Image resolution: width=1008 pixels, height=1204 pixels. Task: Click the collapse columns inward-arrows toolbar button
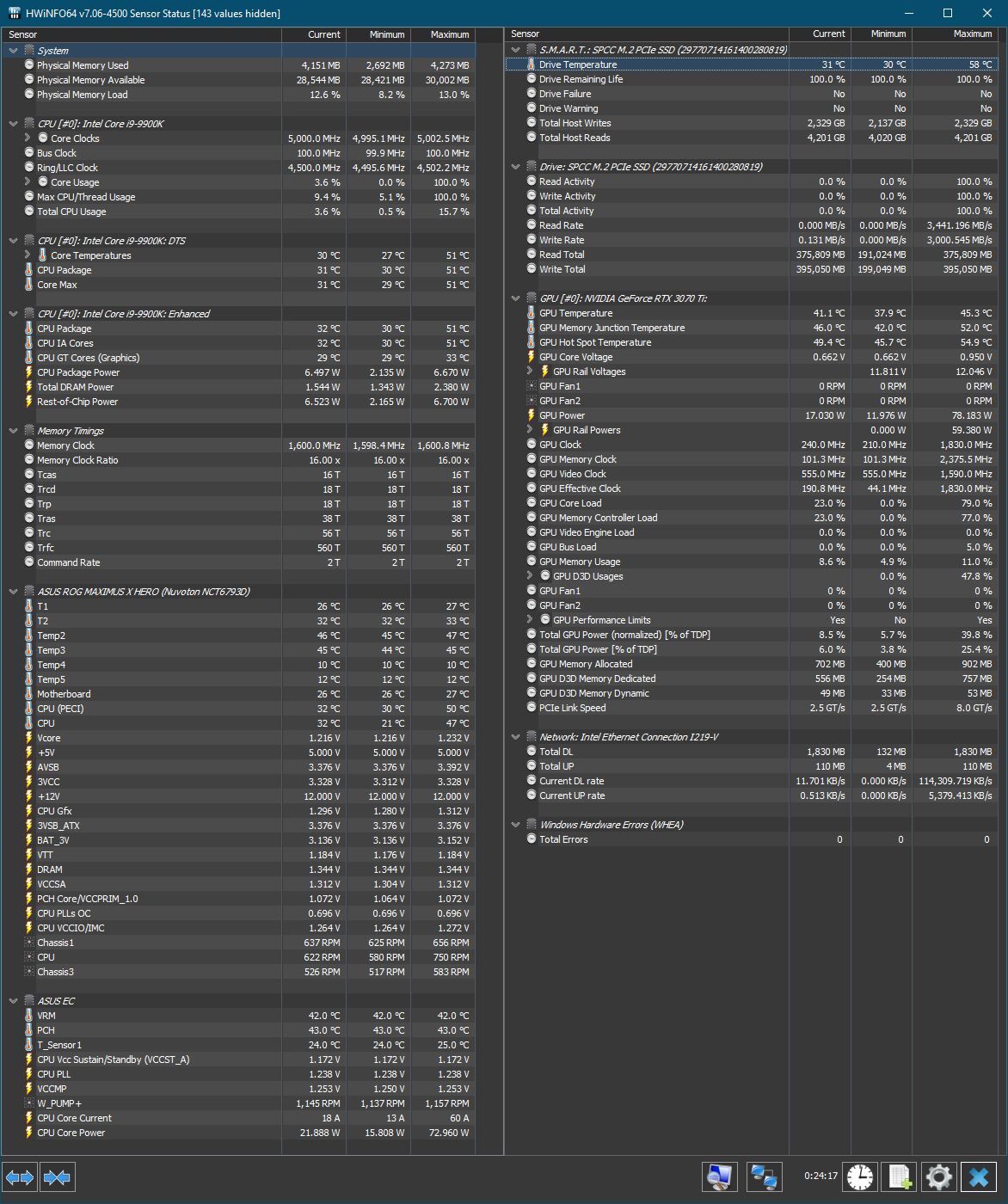[x=57, y=1176]
